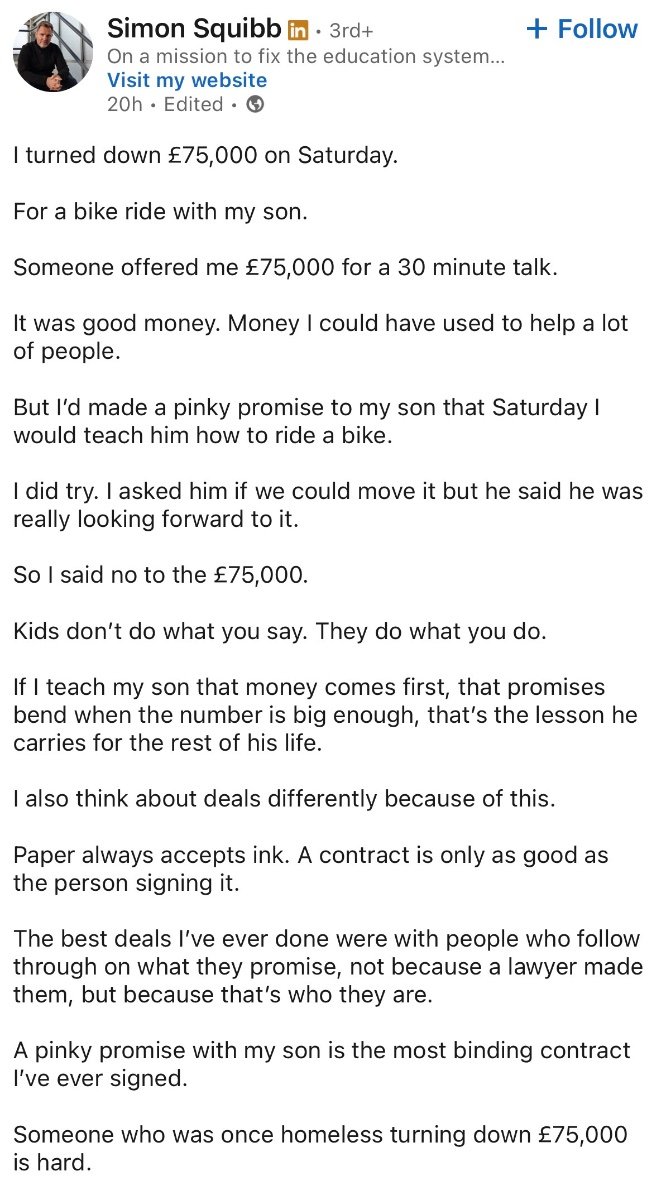Image resolution: width=666 pixels, height=1200 pixels.
Task: Click the "pinky promise to my son that Saturday" paragraph
Action: pyautogui.click(x=320, y=422)
